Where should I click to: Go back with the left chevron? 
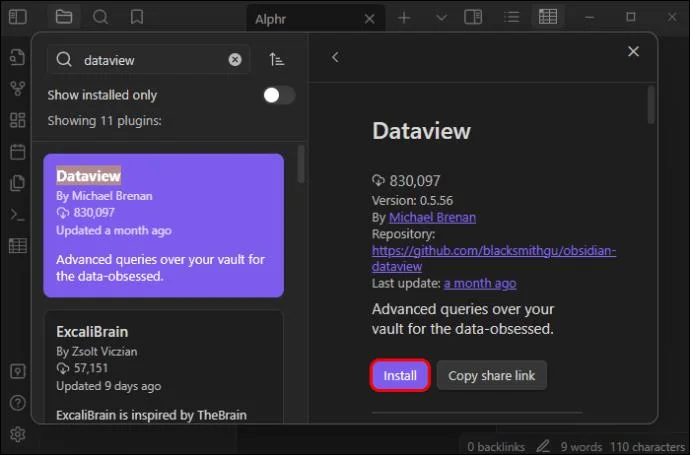pos(335,57)
